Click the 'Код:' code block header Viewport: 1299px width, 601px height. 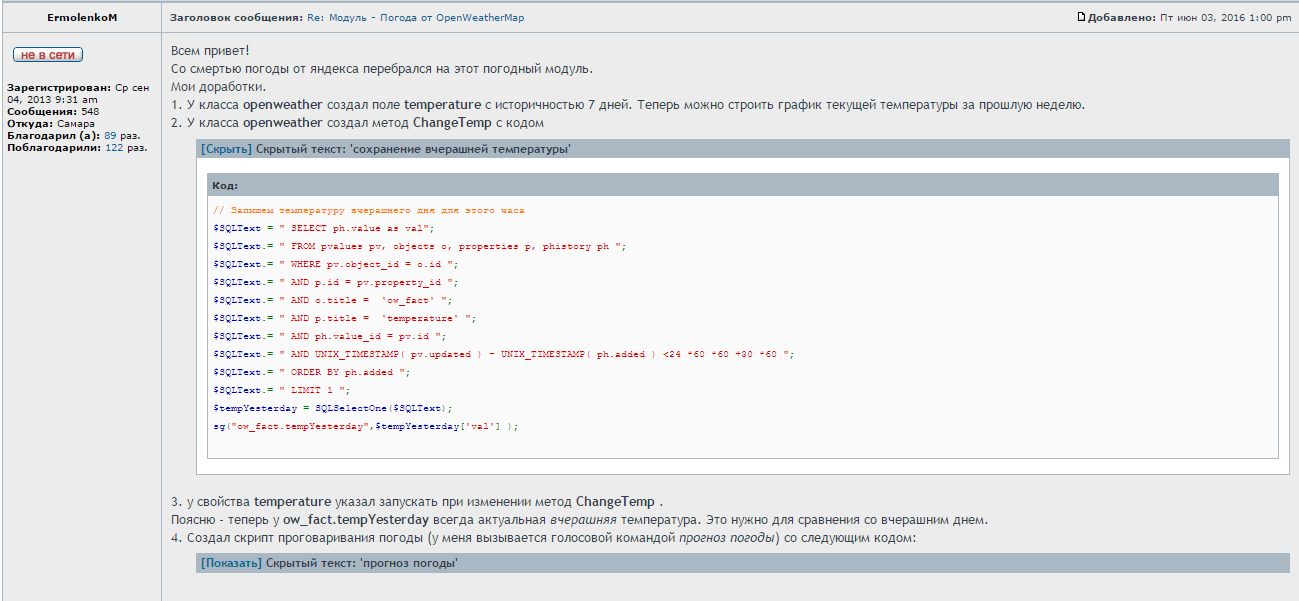225,185
